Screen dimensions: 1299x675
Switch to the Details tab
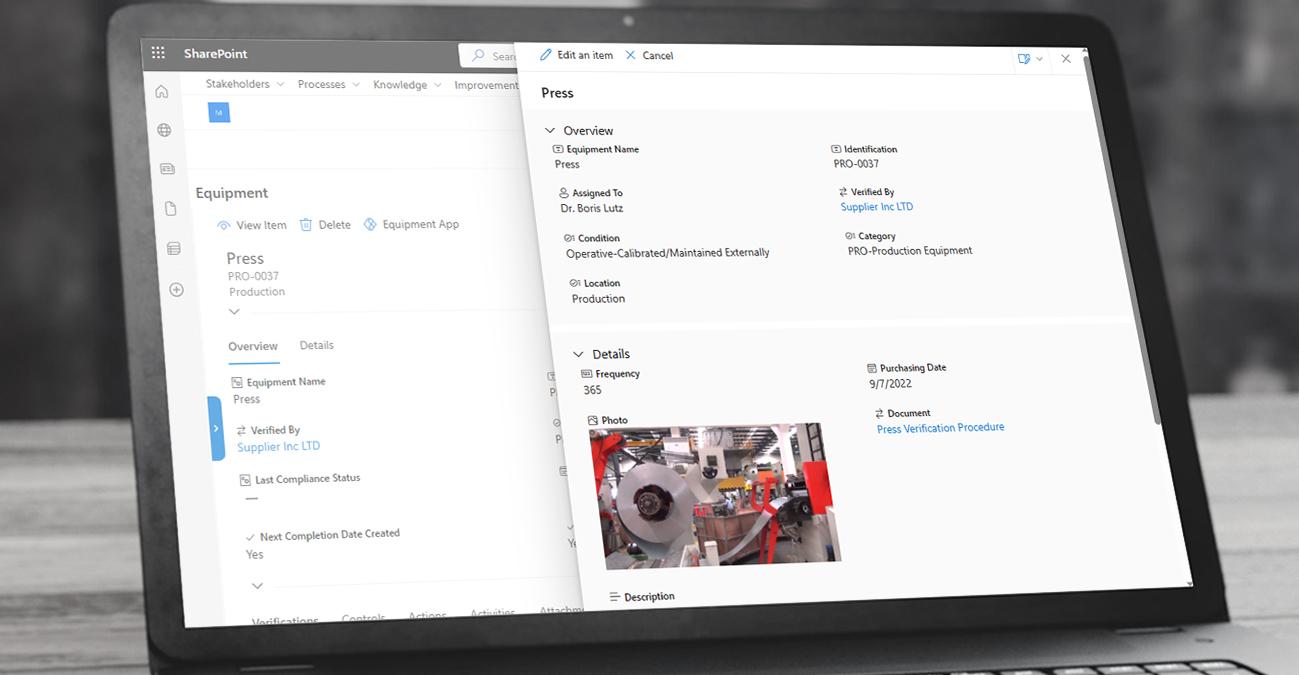(x=317, y=345)
